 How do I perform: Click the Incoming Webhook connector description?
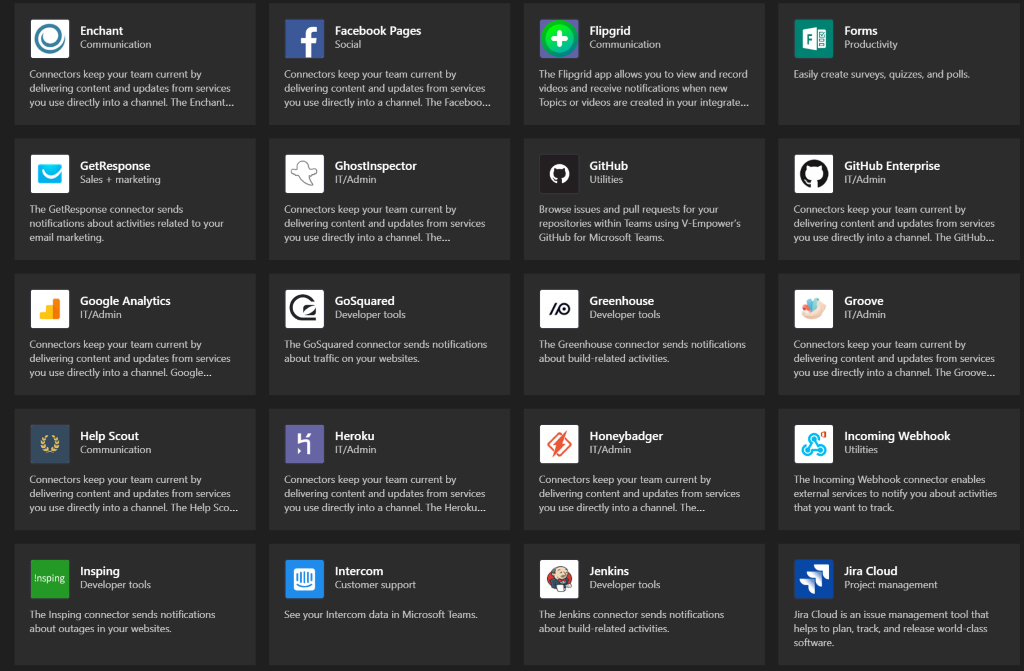(895, 493)
